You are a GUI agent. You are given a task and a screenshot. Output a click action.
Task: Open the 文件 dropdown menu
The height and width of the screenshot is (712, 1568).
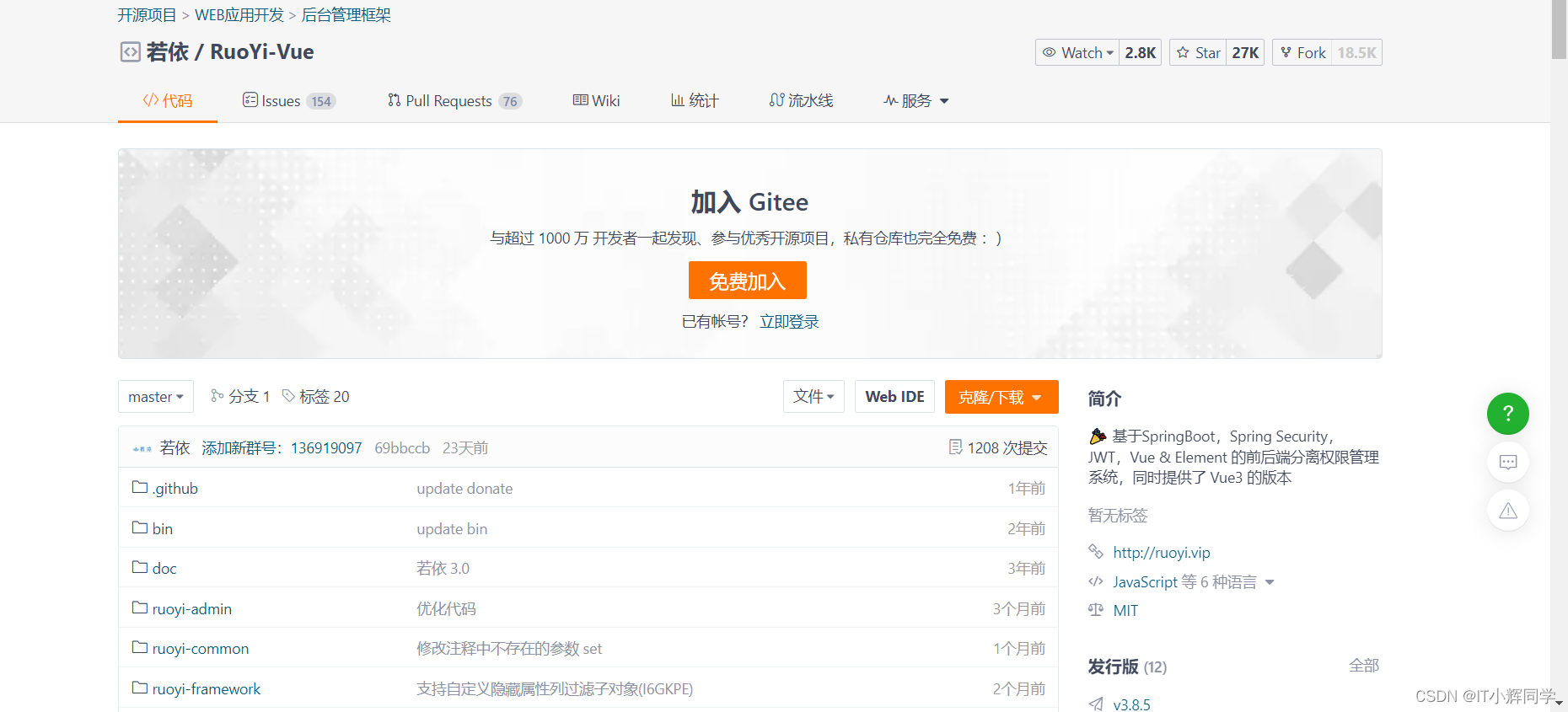pyautogui.click(x=814, y=397)
